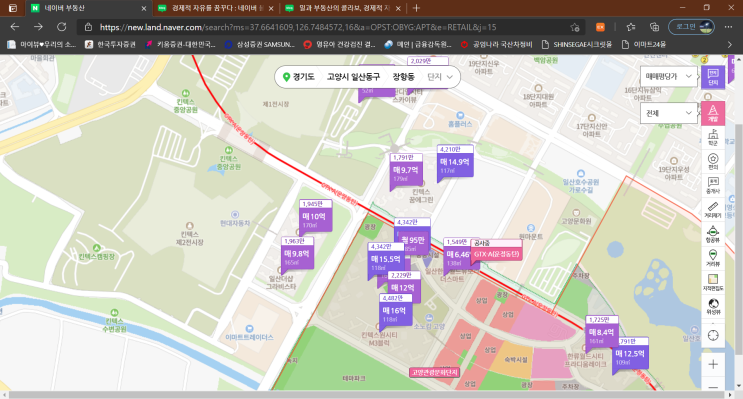Show 중개사 realtor offices on map
Screen dimensions: 743x399
point(713,185)
